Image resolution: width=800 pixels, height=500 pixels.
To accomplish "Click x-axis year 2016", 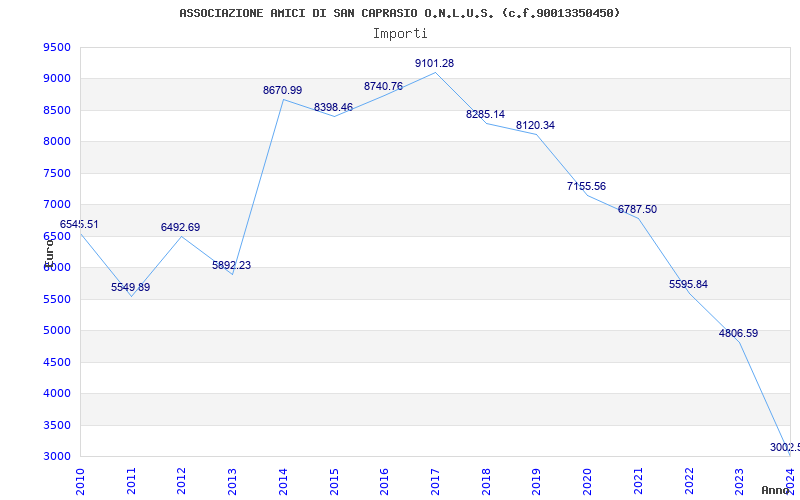I will tap(384, 482).
